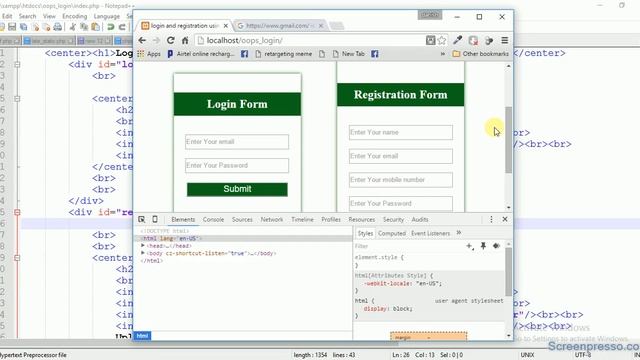Viewport: 640px width, 360px height.
Task: Open Facebook bookmark after Airtel recharge
Action: point(244,54)
